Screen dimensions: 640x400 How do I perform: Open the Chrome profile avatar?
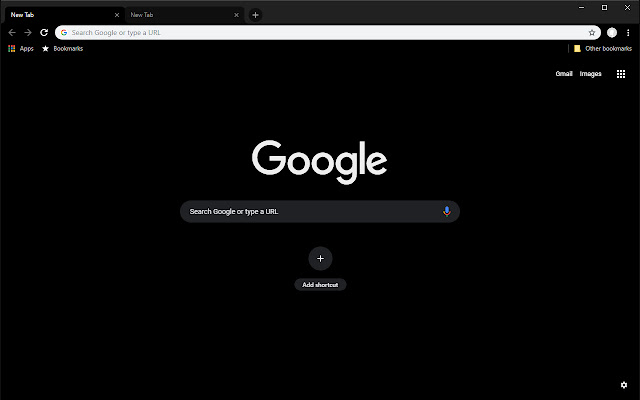[611, 33]
